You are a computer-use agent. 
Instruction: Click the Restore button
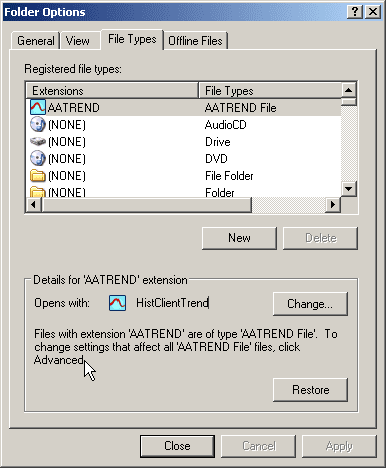[x=310, y=390]
